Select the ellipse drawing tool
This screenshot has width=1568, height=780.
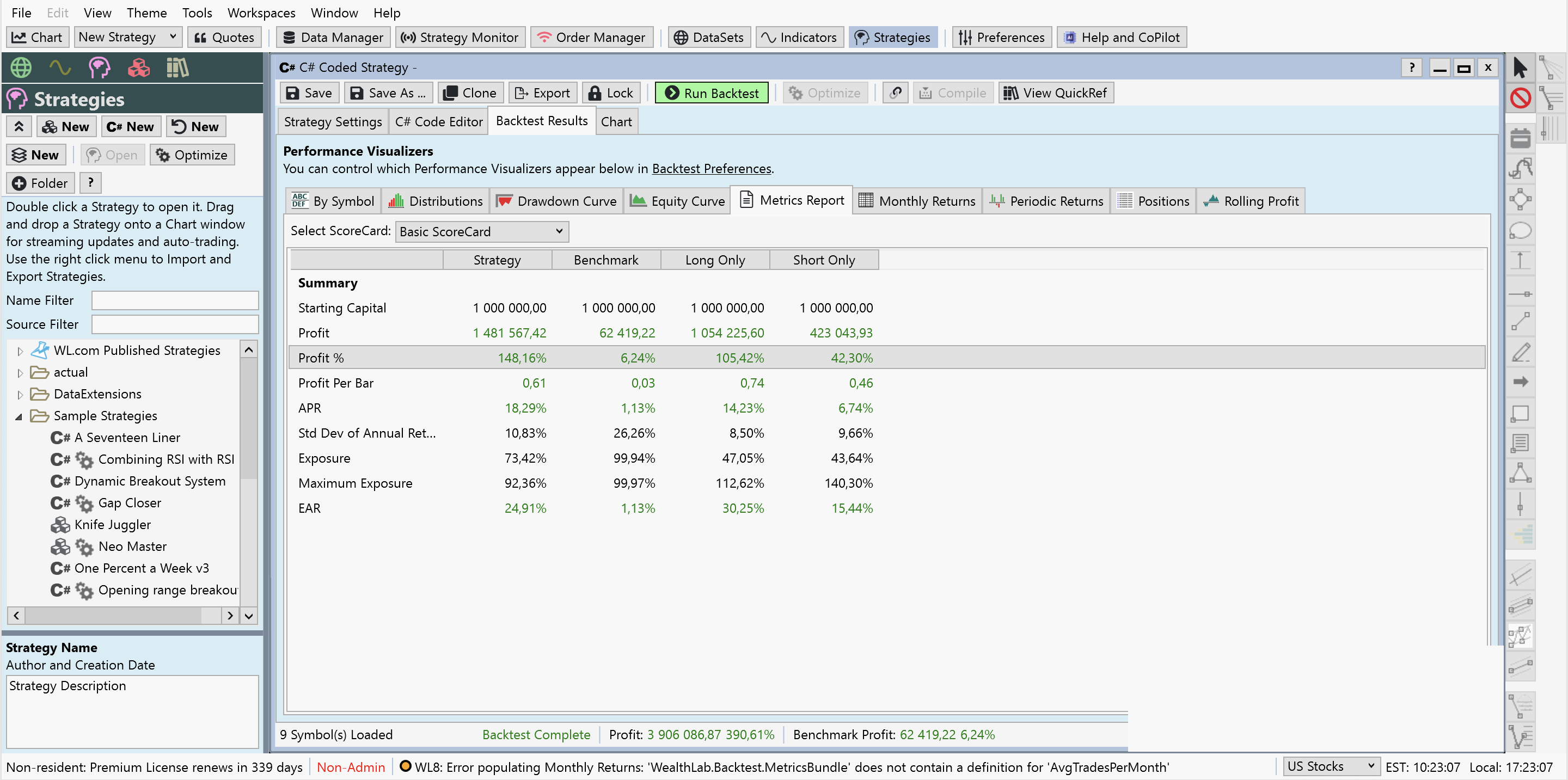(1520, 231)
